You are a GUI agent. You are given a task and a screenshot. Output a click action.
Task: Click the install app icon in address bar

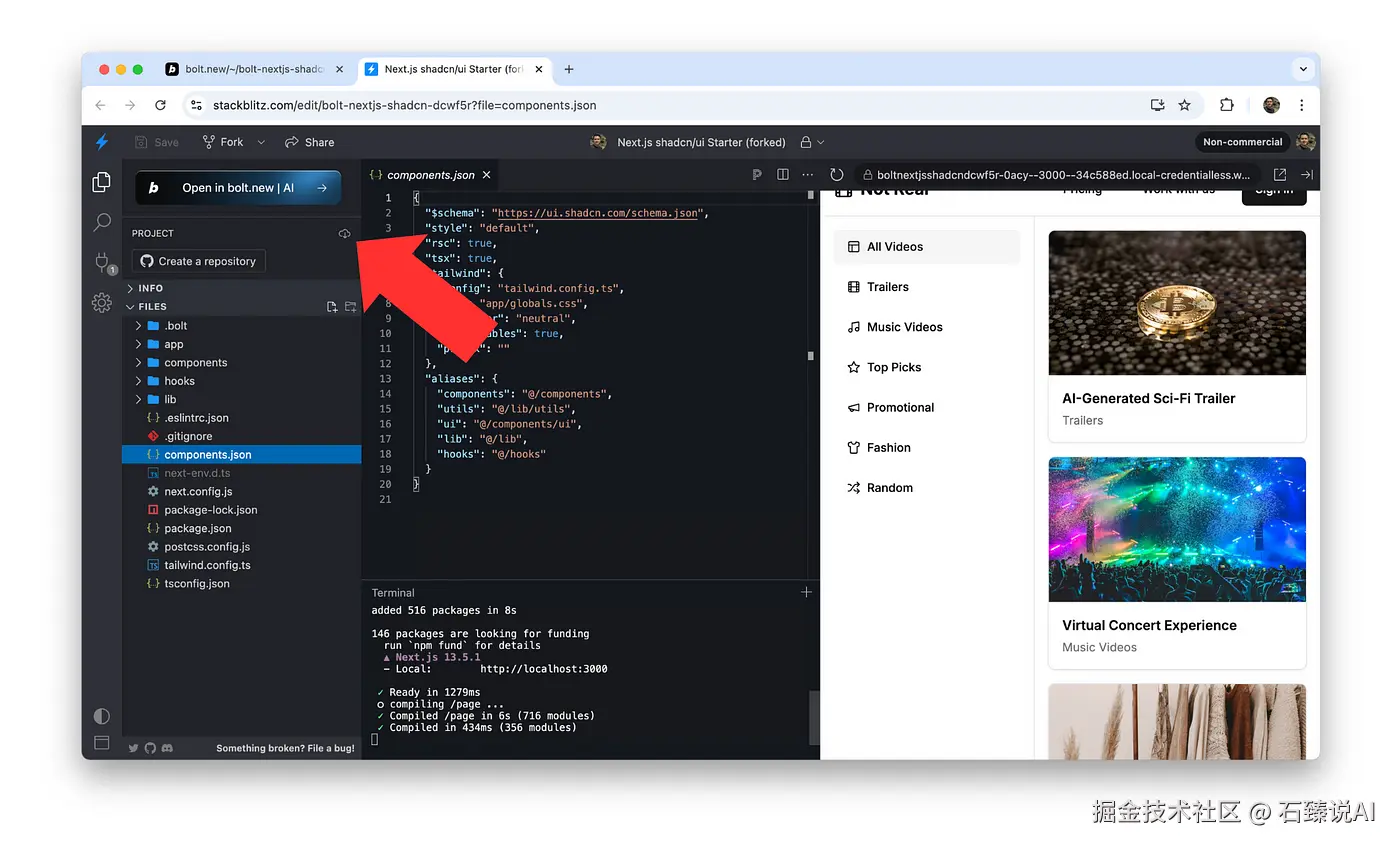click(1158, 105)
